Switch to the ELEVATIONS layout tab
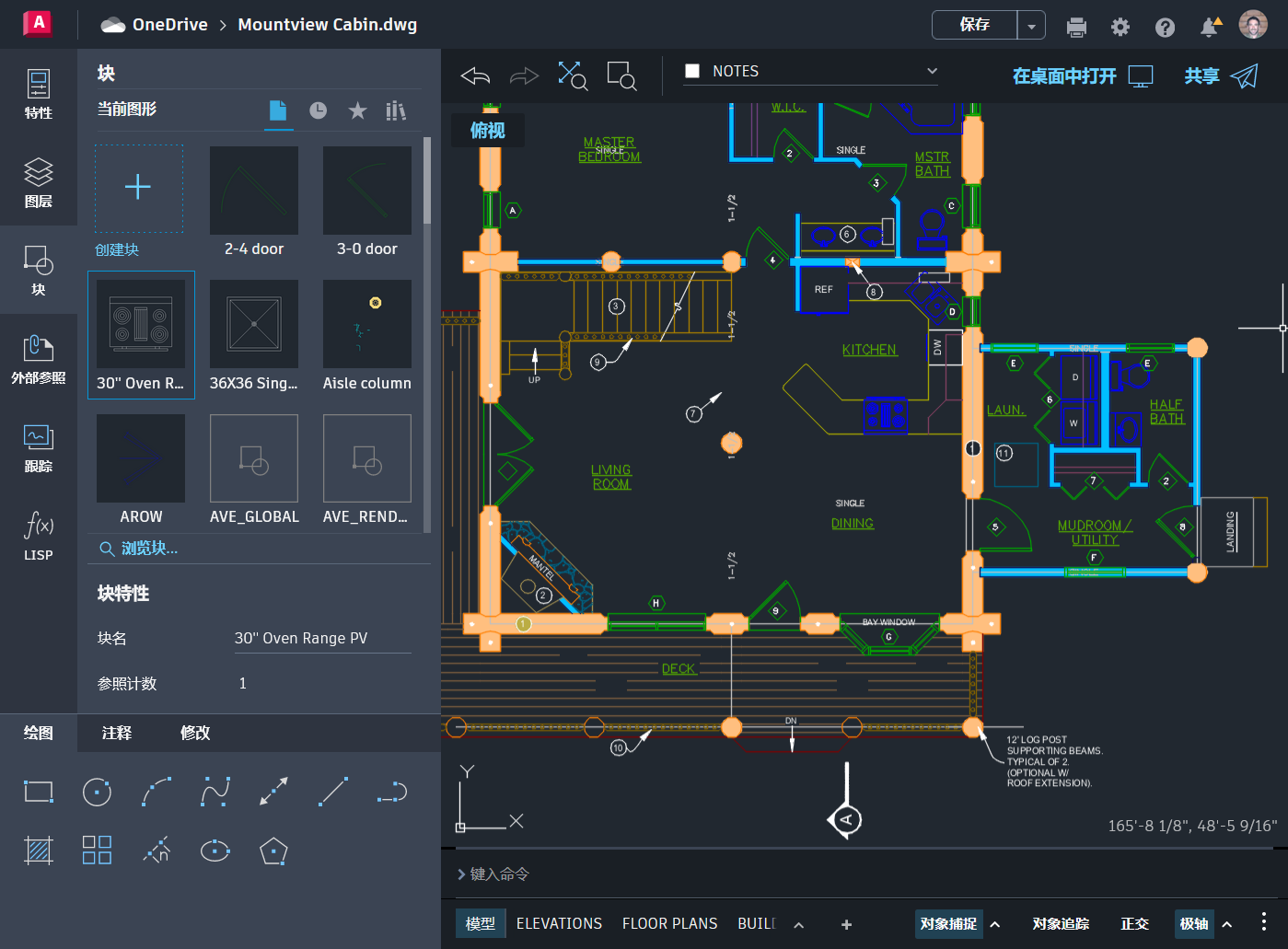1288x949 pixels. (559, 924)
